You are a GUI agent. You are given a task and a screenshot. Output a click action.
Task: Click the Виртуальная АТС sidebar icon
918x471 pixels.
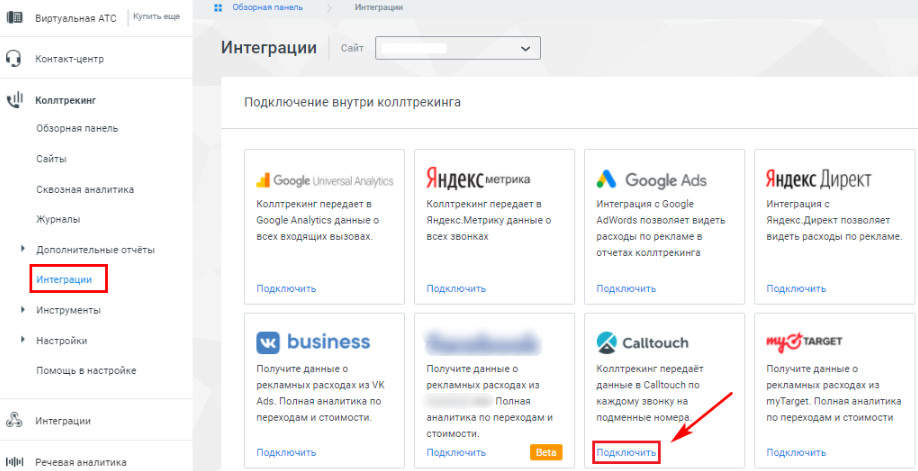pos(14,18)
